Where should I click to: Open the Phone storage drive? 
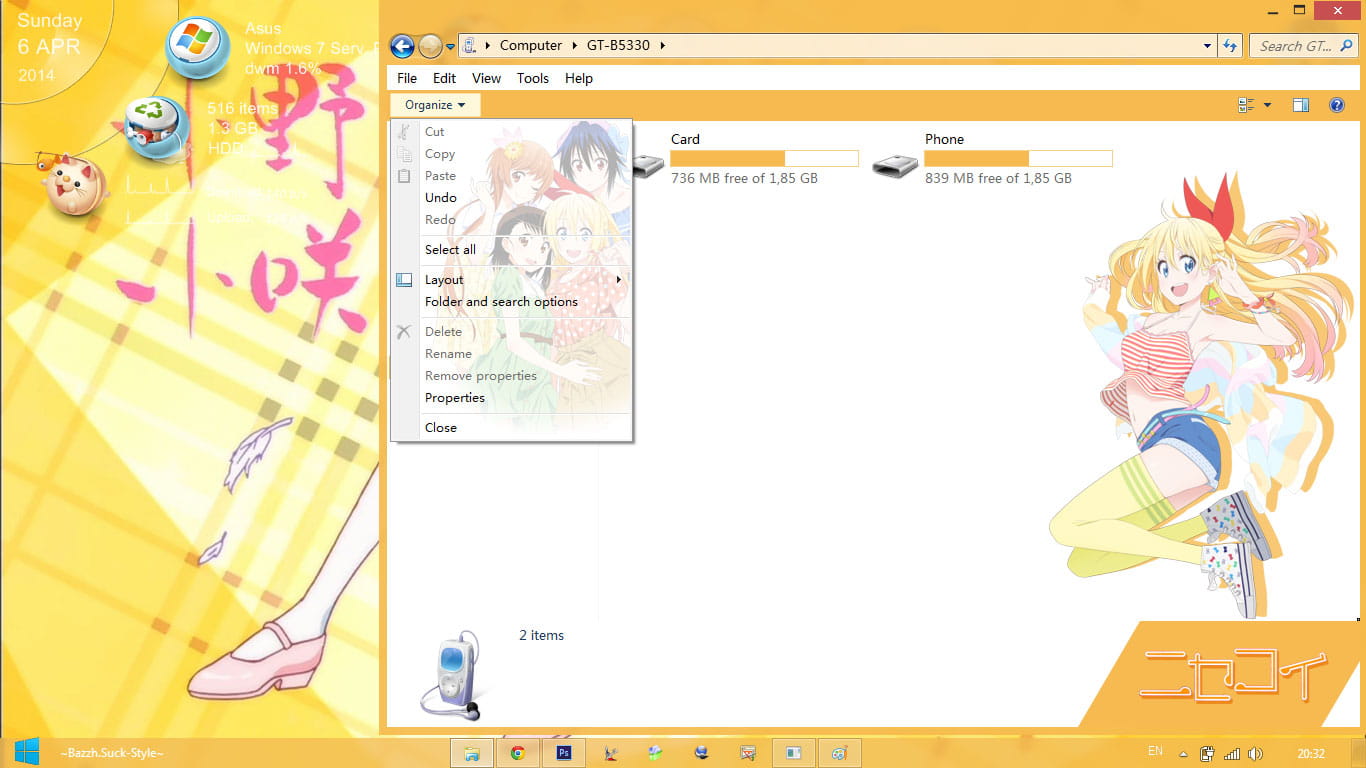(944, 140)
